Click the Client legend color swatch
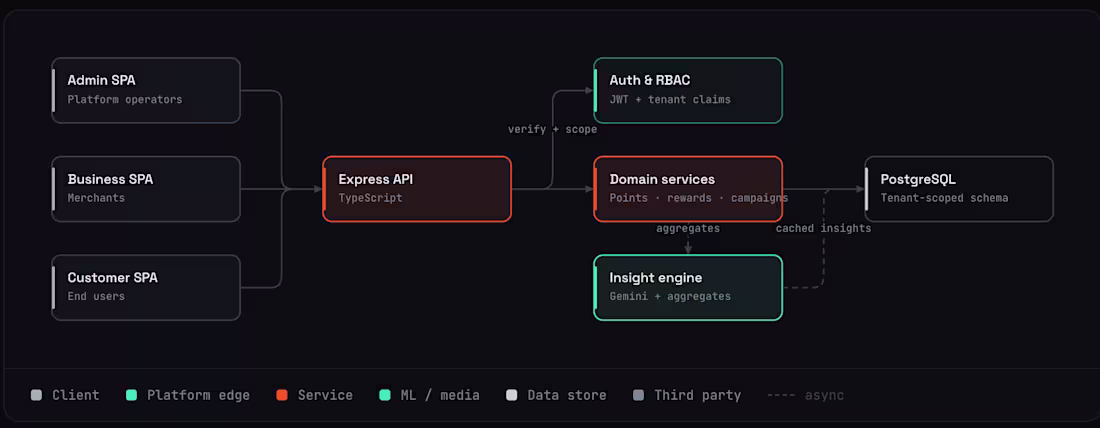Screen dimensions: 1100x428 (x=36, y=395)
